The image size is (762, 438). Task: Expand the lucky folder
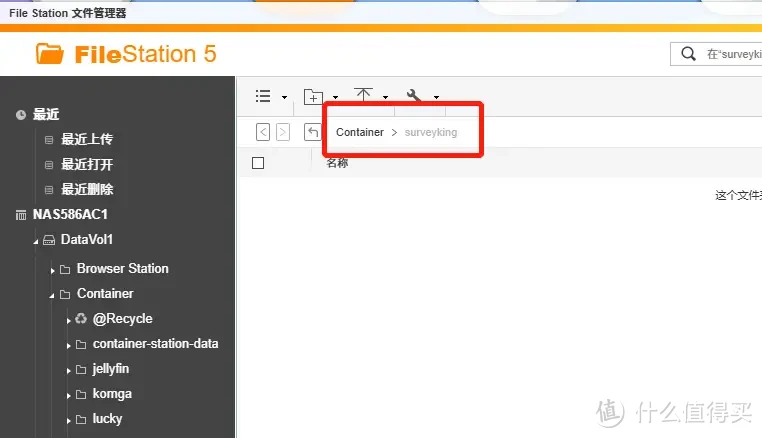click(69, 420)
